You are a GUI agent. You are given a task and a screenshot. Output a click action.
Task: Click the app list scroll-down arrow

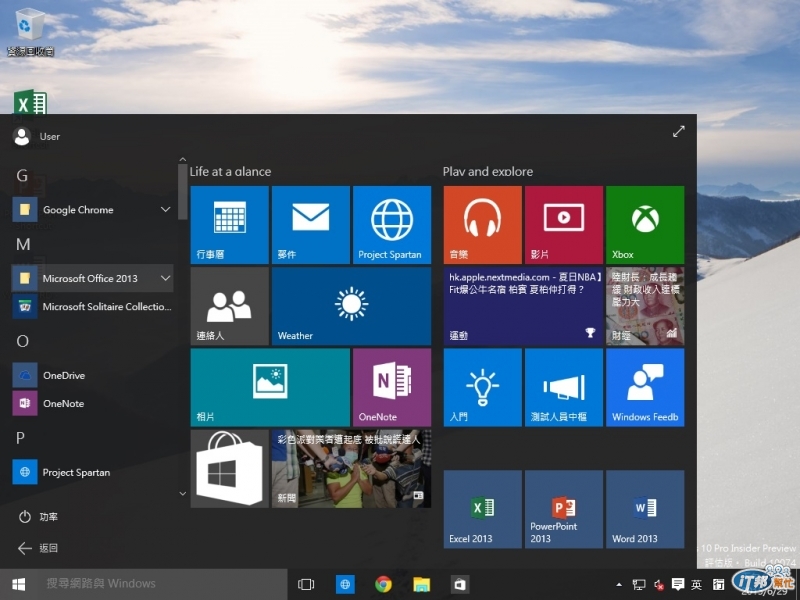pyautogui.click(x=183, y=493)
